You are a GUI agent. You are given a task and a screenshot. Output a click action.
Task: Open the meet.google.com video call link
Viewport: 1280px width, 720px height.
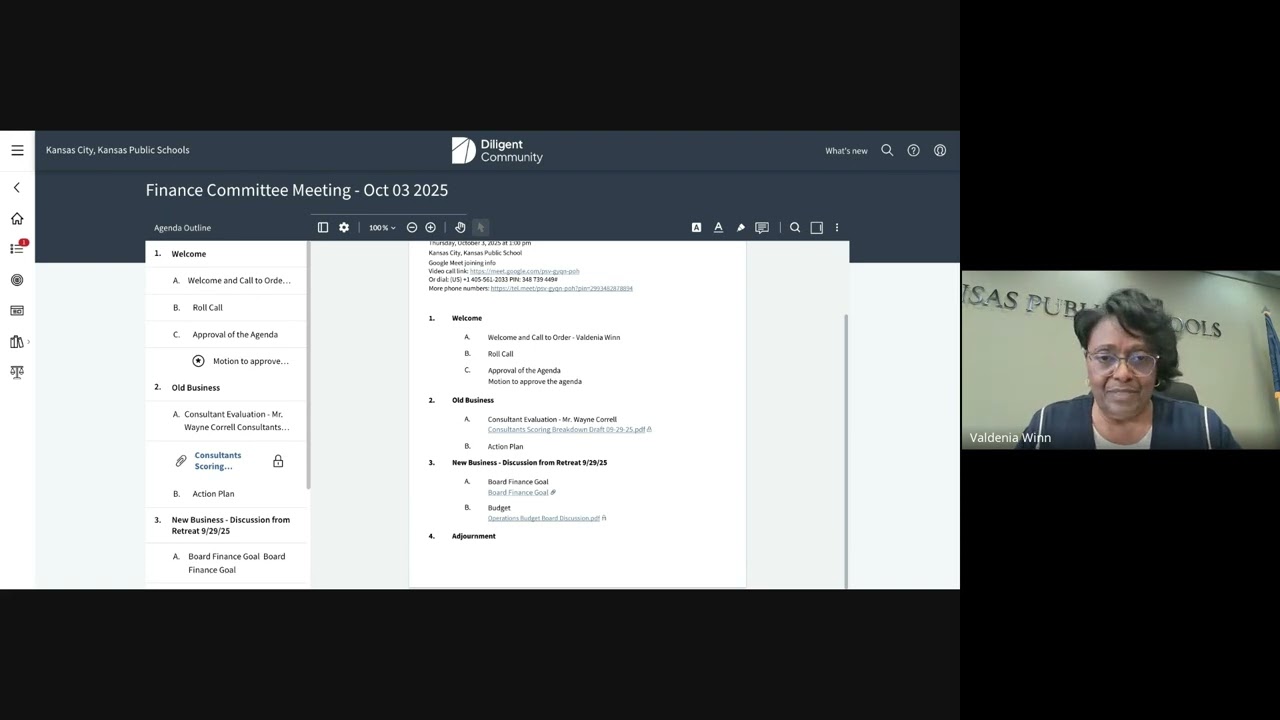click(x=524, y=271)
